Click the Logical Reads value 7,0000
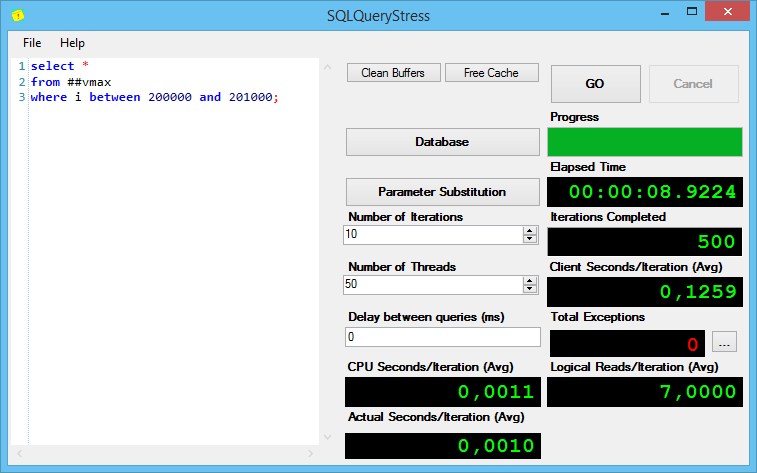The width and height of the screenshot is (757, 473). click(x=698, y=392)
